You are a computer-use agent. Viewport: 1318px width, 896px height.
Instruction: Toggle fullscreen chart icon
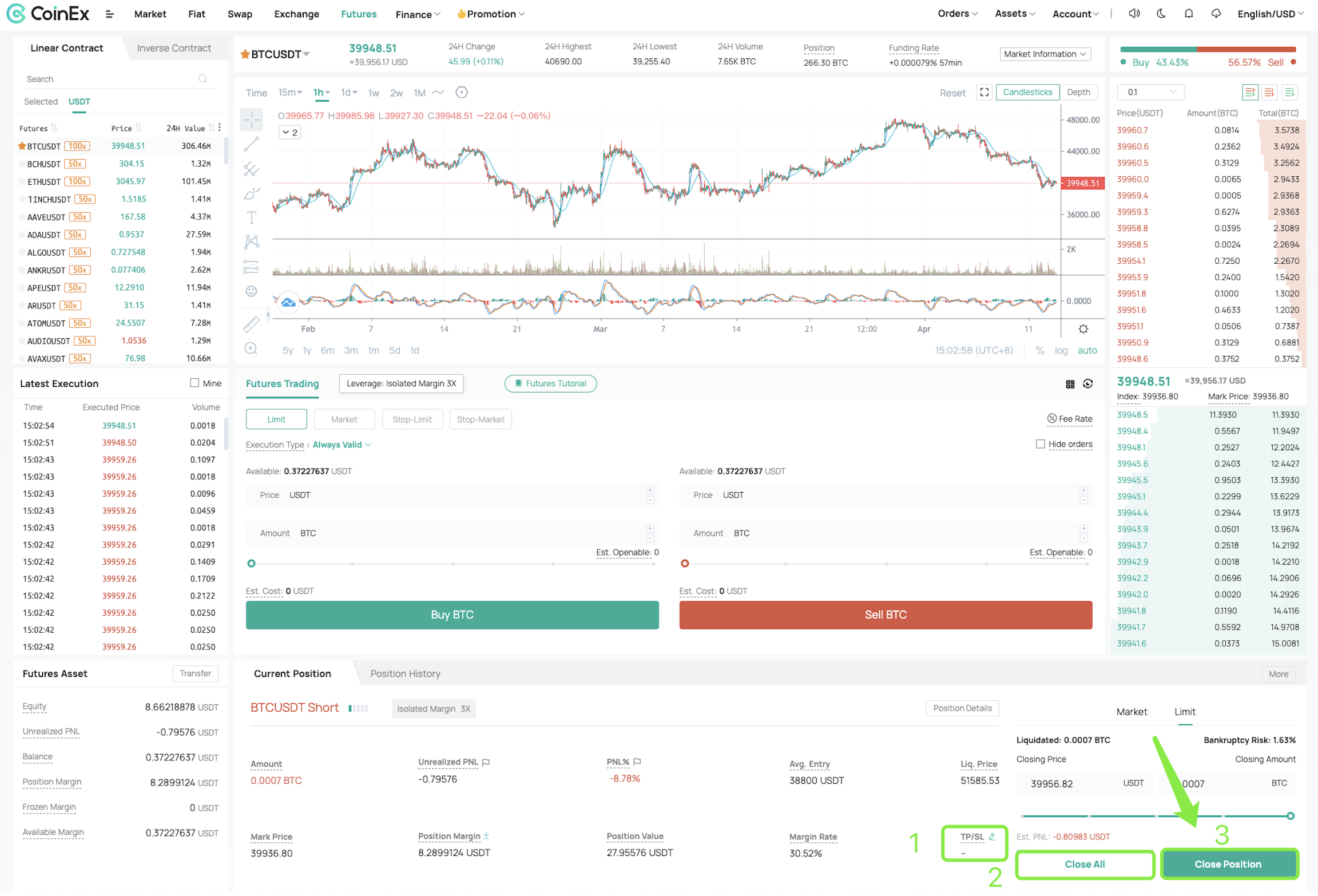pyautogui.click(x=984, y=92)
